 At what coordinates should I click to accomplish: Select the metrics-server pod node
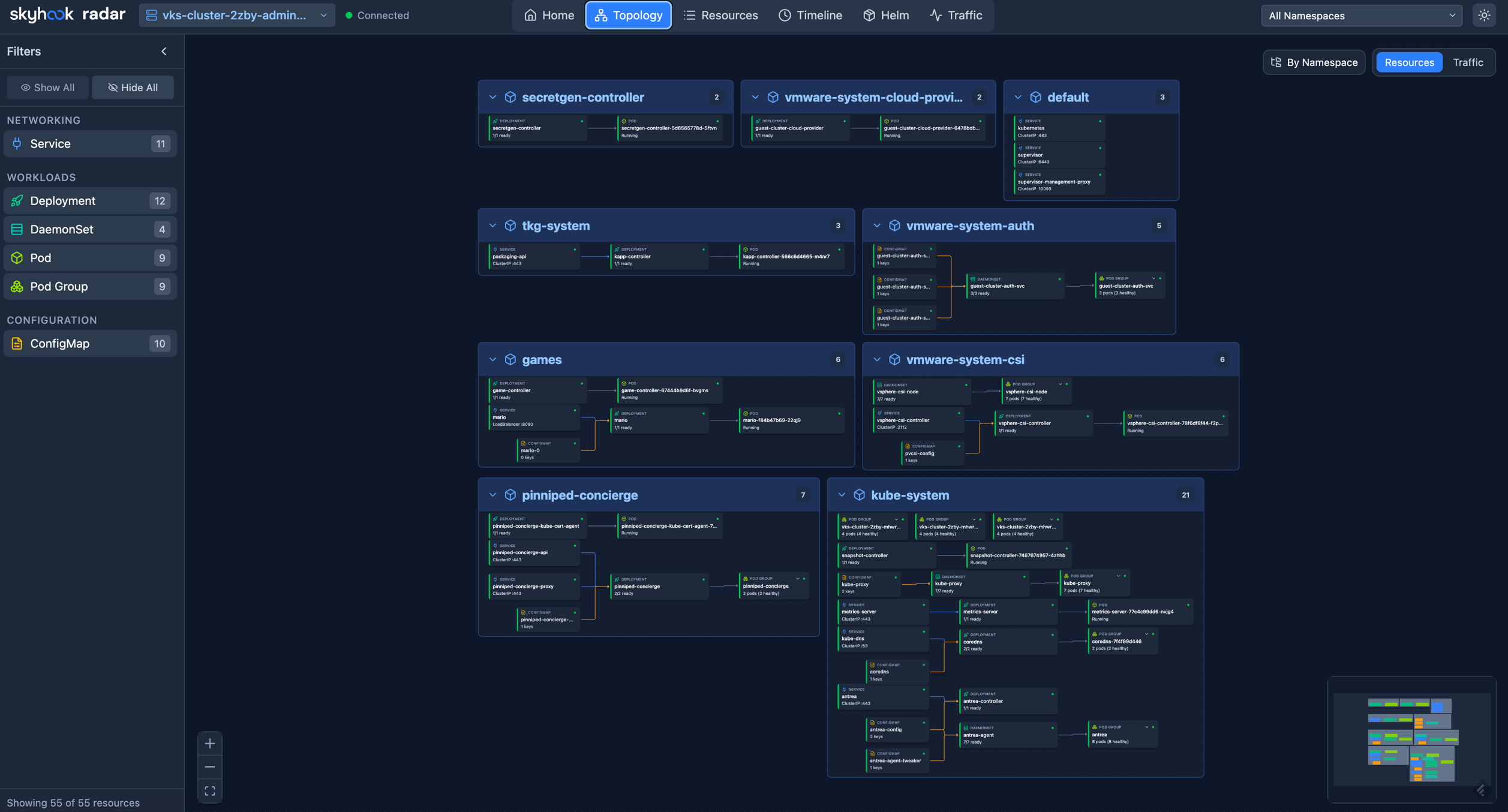1140,612
